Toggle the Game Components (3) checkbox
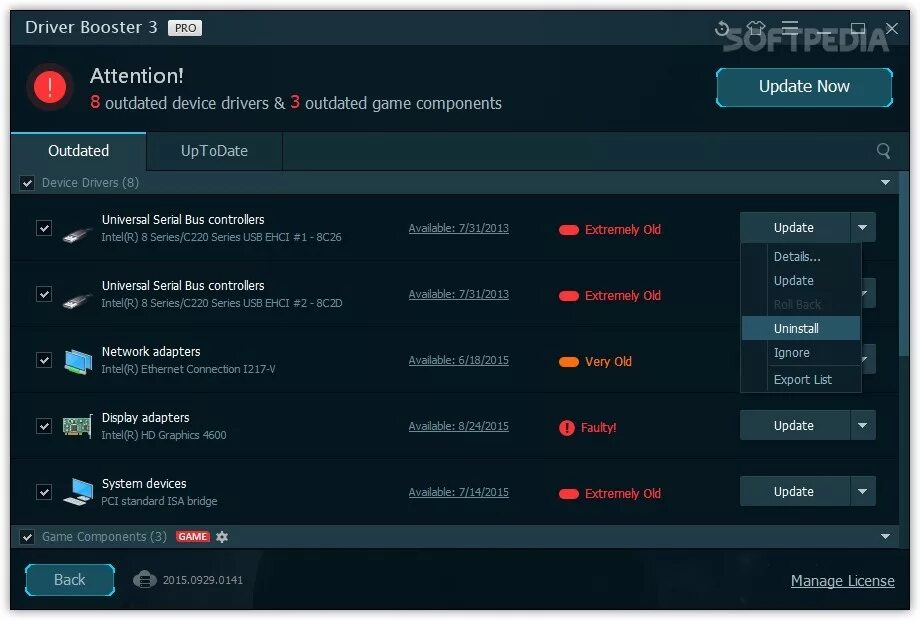 (27, 537)
